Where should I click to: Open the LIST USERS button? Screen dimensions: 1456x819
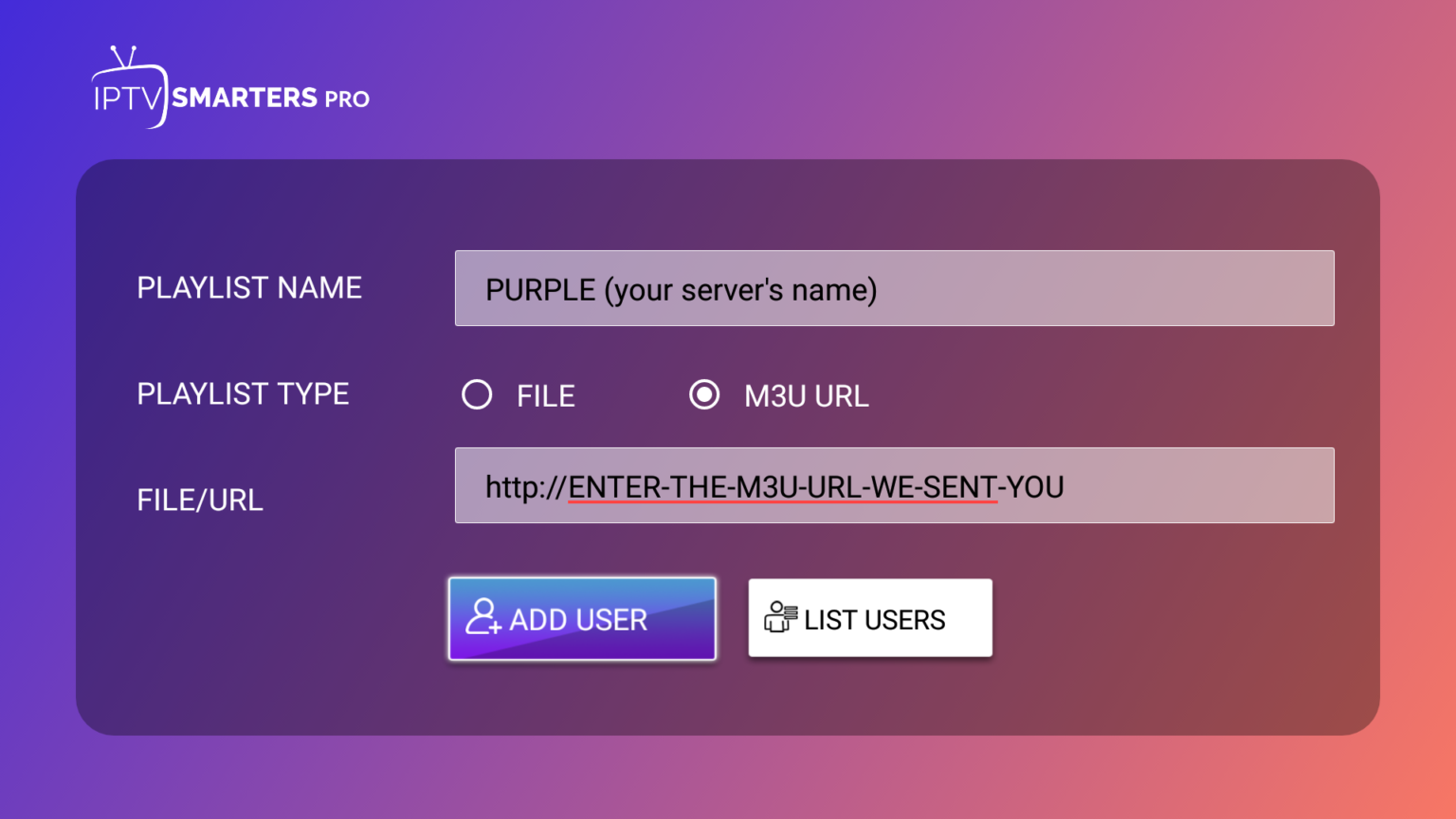click(x=870, y=618)
